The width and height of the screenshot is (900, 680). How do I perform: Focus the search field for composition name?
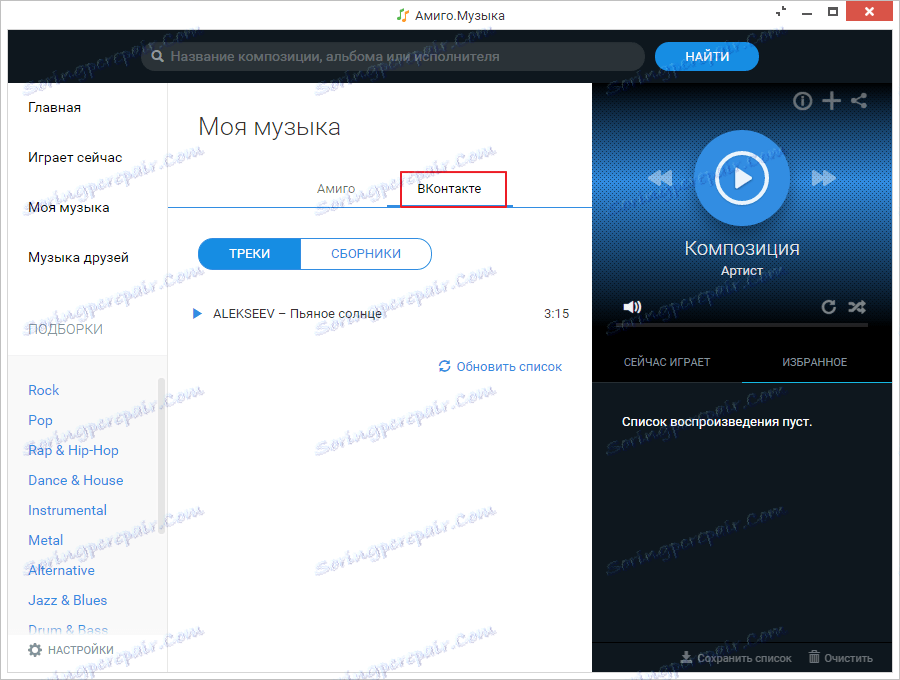click(x=393, y=56)
